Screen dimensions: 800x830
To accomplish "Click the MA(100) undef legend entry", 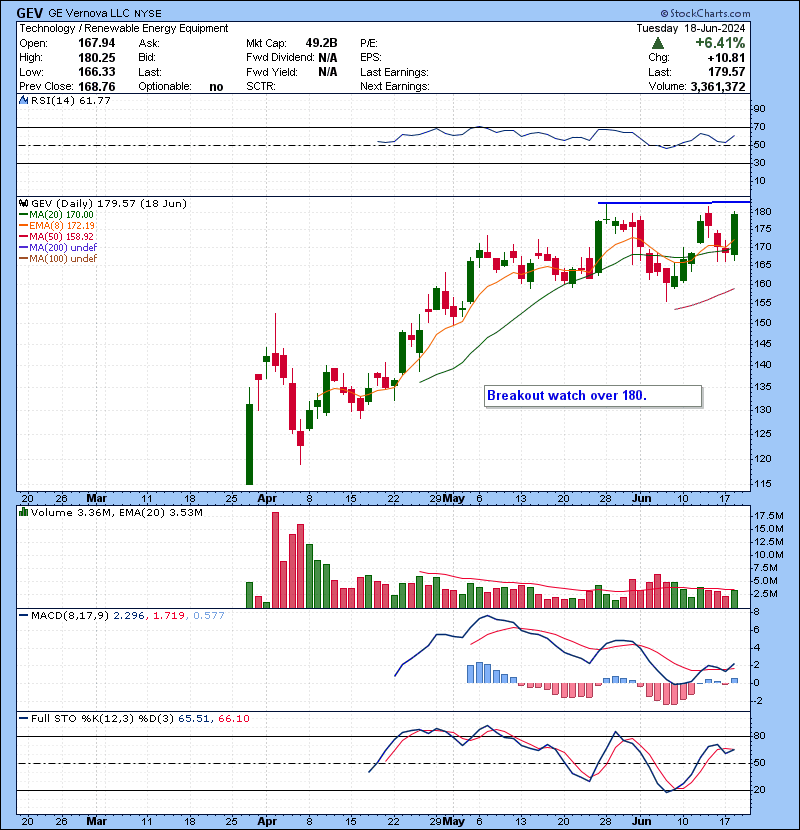I will pos(58,259).
